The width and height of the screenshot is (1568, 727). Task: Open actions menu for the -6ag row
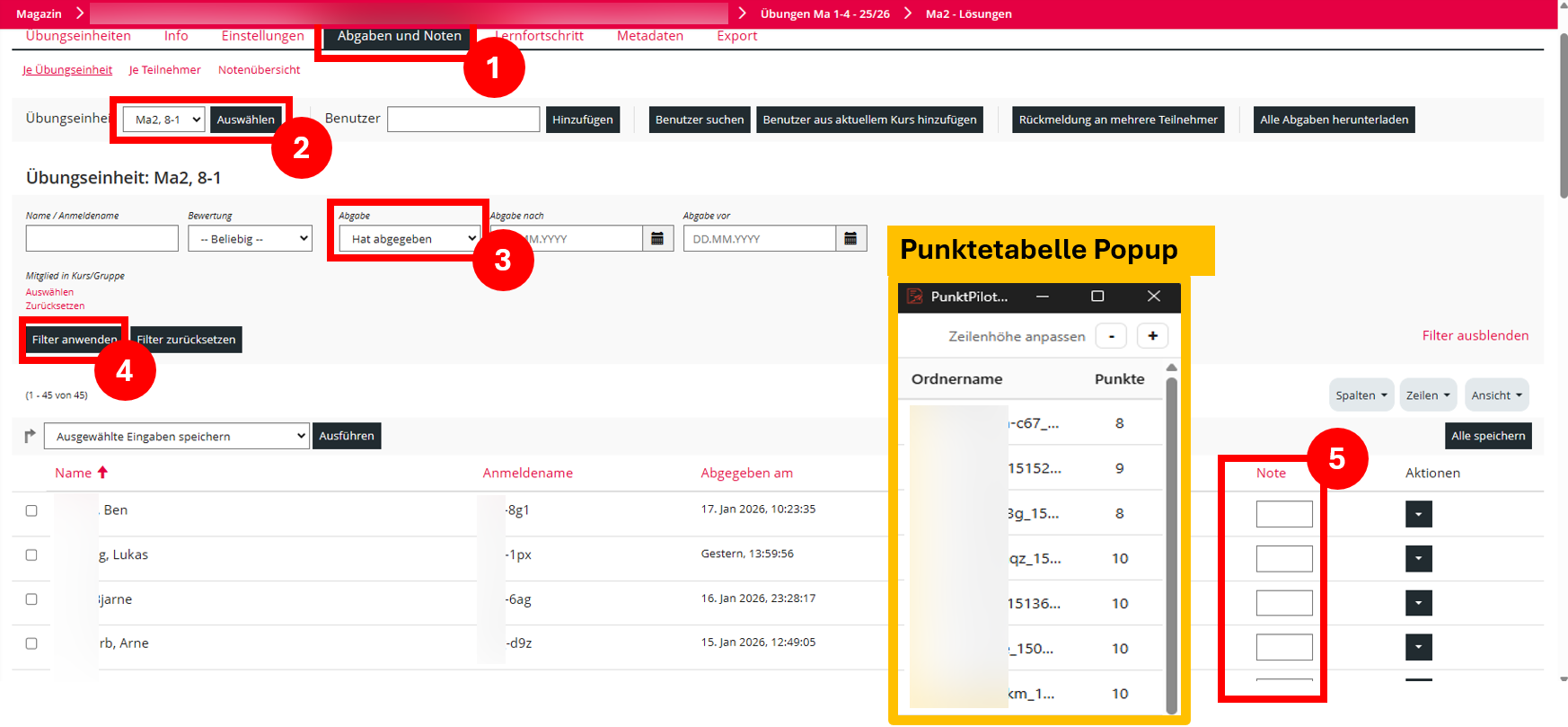[x=1418, y=603]
